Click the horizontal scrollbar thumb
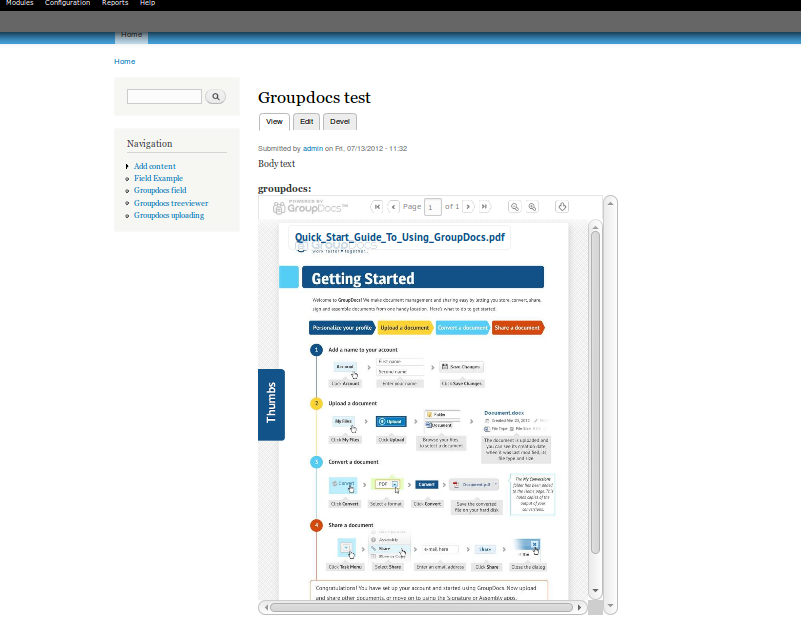 pyautogui.click(x=421, y=608)
